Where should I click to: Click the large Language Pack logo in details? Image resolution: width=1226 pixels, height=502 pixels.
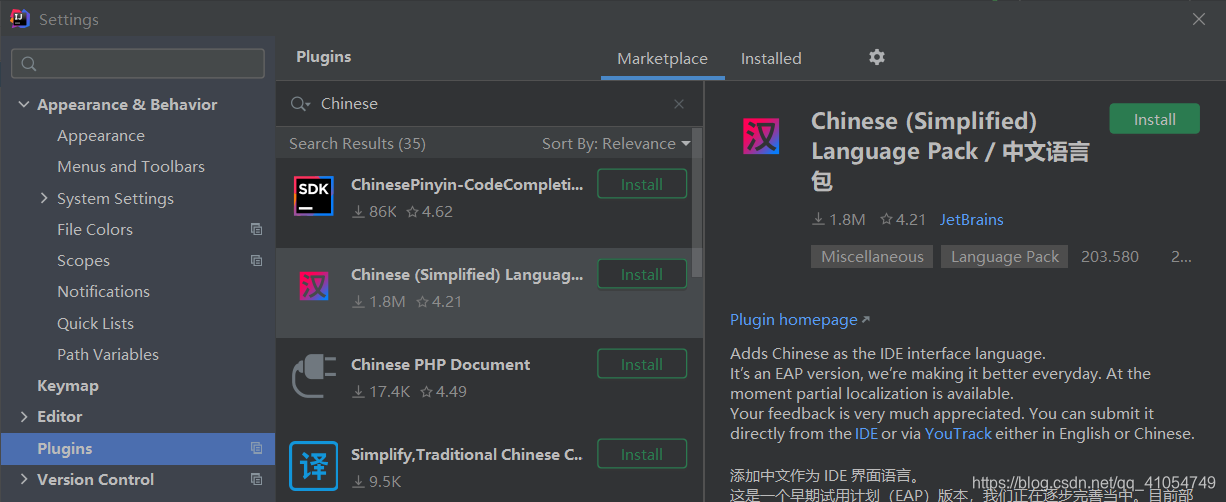point(761,135)
